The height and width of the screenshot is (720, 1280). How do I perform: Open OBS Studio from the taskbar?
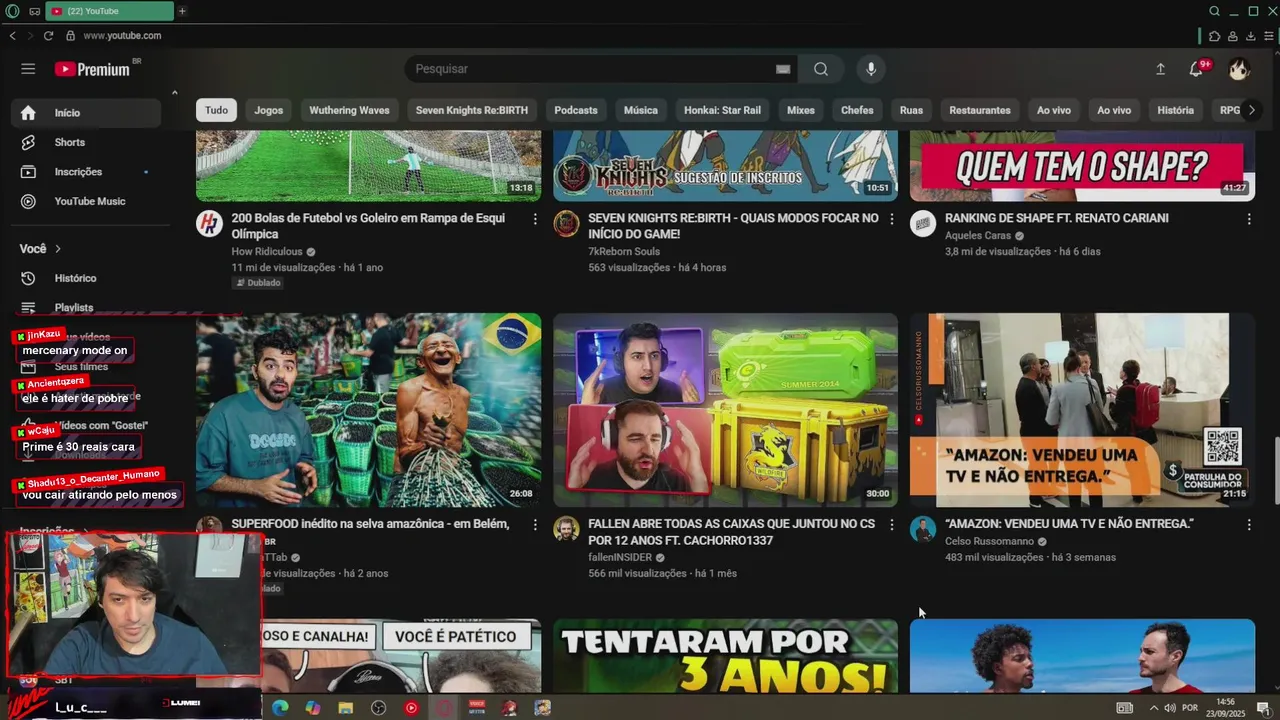coord(378,707)
